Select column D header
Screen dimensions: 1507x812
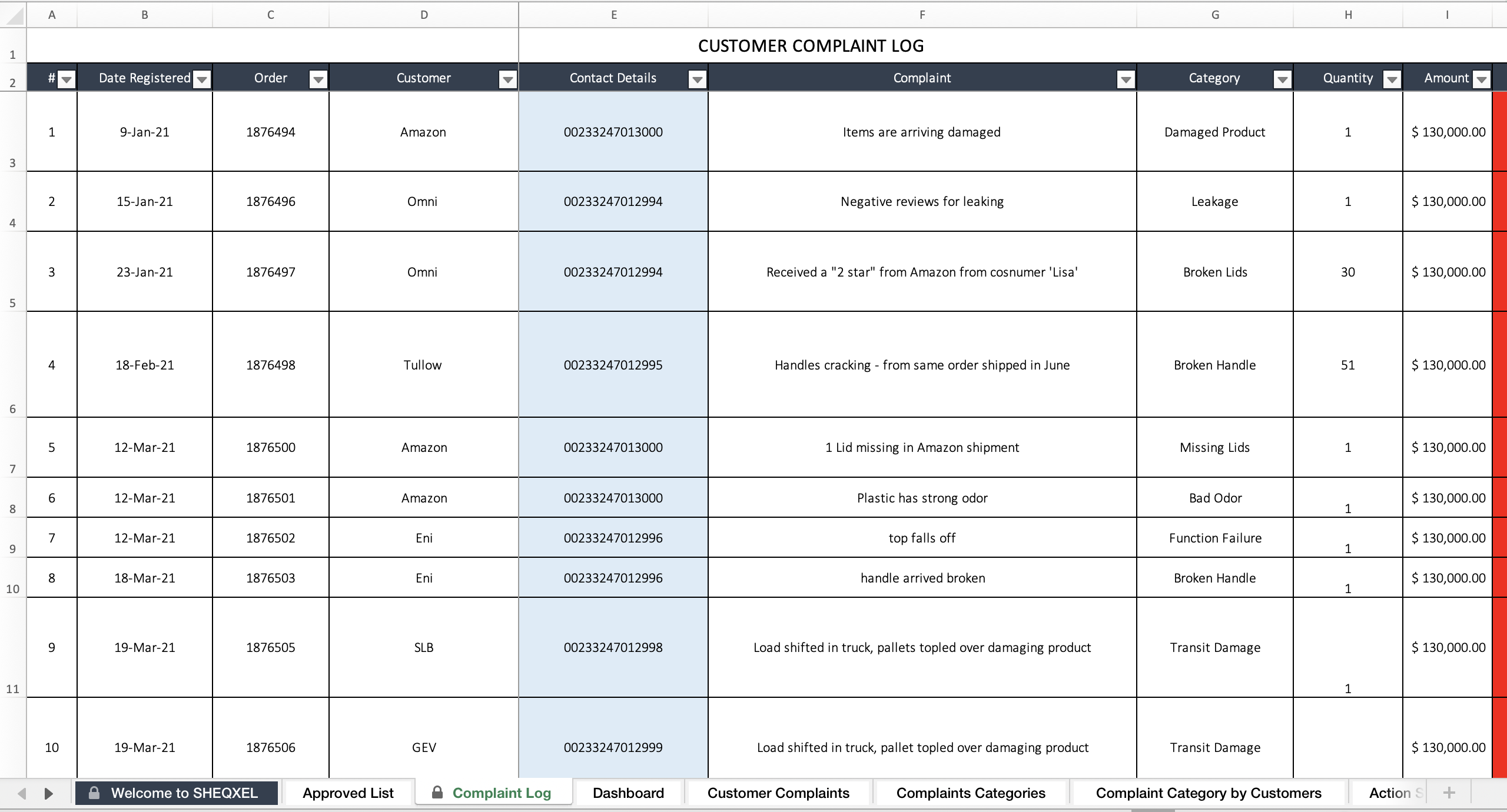pyautogui.click(x=424, y=15)
